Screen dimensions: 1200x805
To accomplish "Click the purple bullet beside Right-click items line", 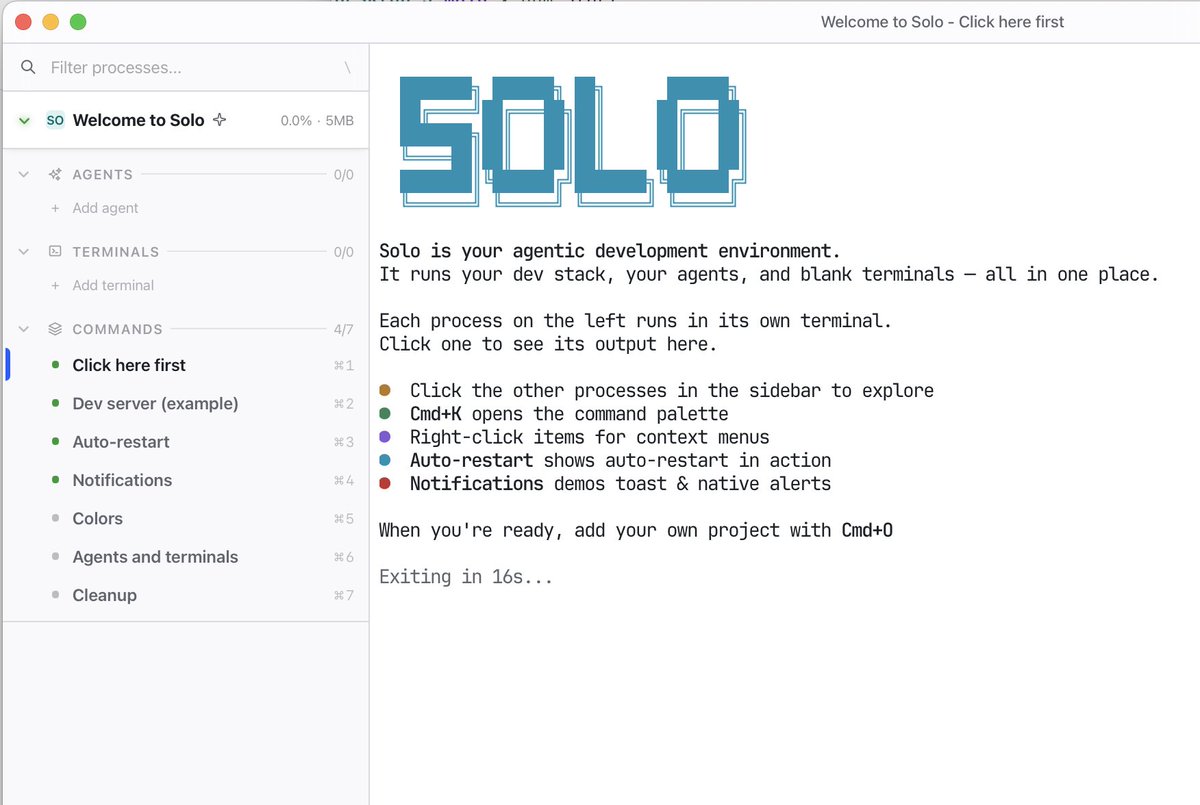I will [x=385, y=437].
